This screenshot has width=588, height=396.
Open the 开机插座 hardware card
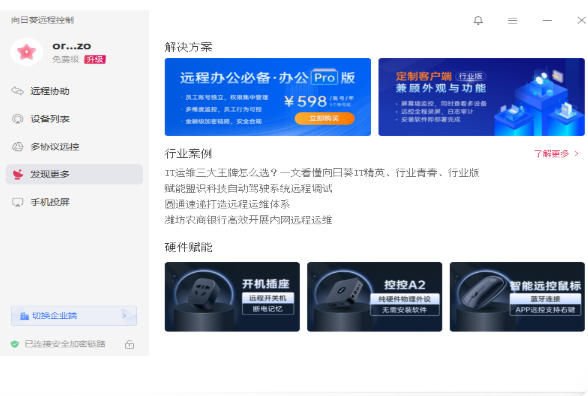[x=232, y=297]
